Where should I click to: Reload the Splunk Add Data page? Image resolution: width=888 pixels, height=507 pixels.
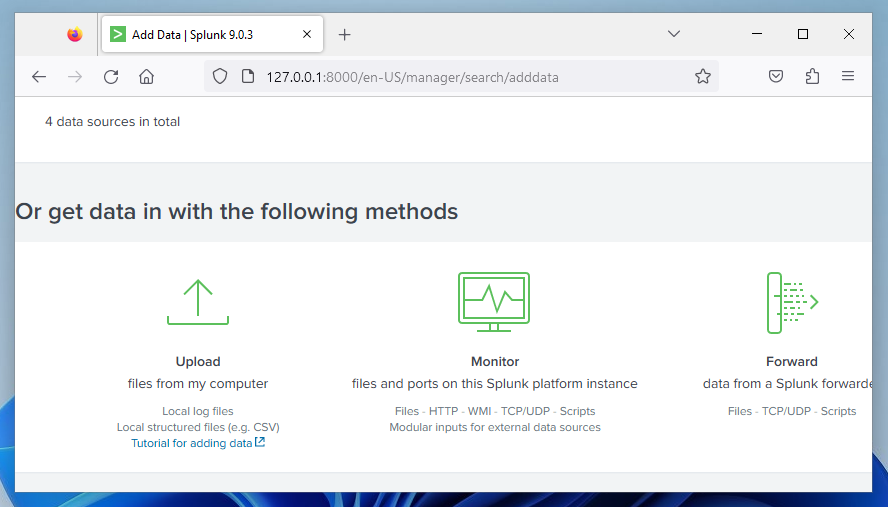coord(111,76)
